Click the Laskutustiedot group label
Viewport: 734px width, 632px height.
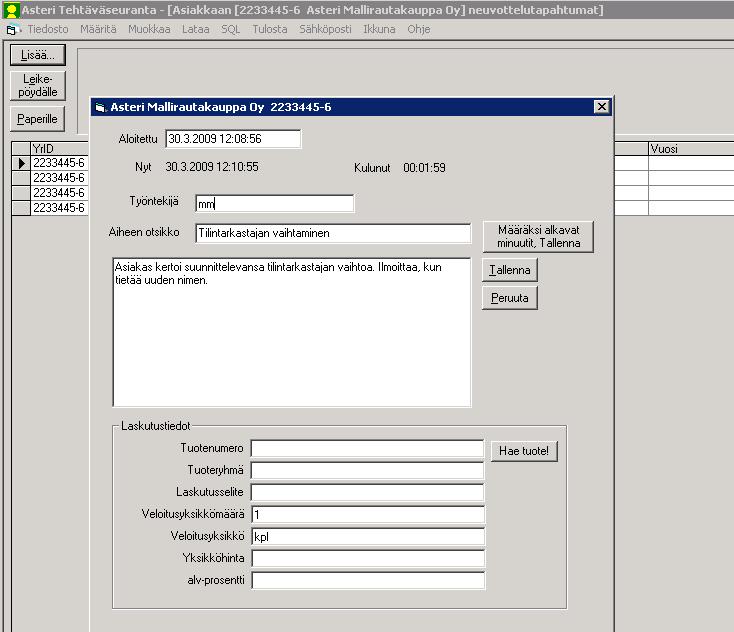pos(155,426)
